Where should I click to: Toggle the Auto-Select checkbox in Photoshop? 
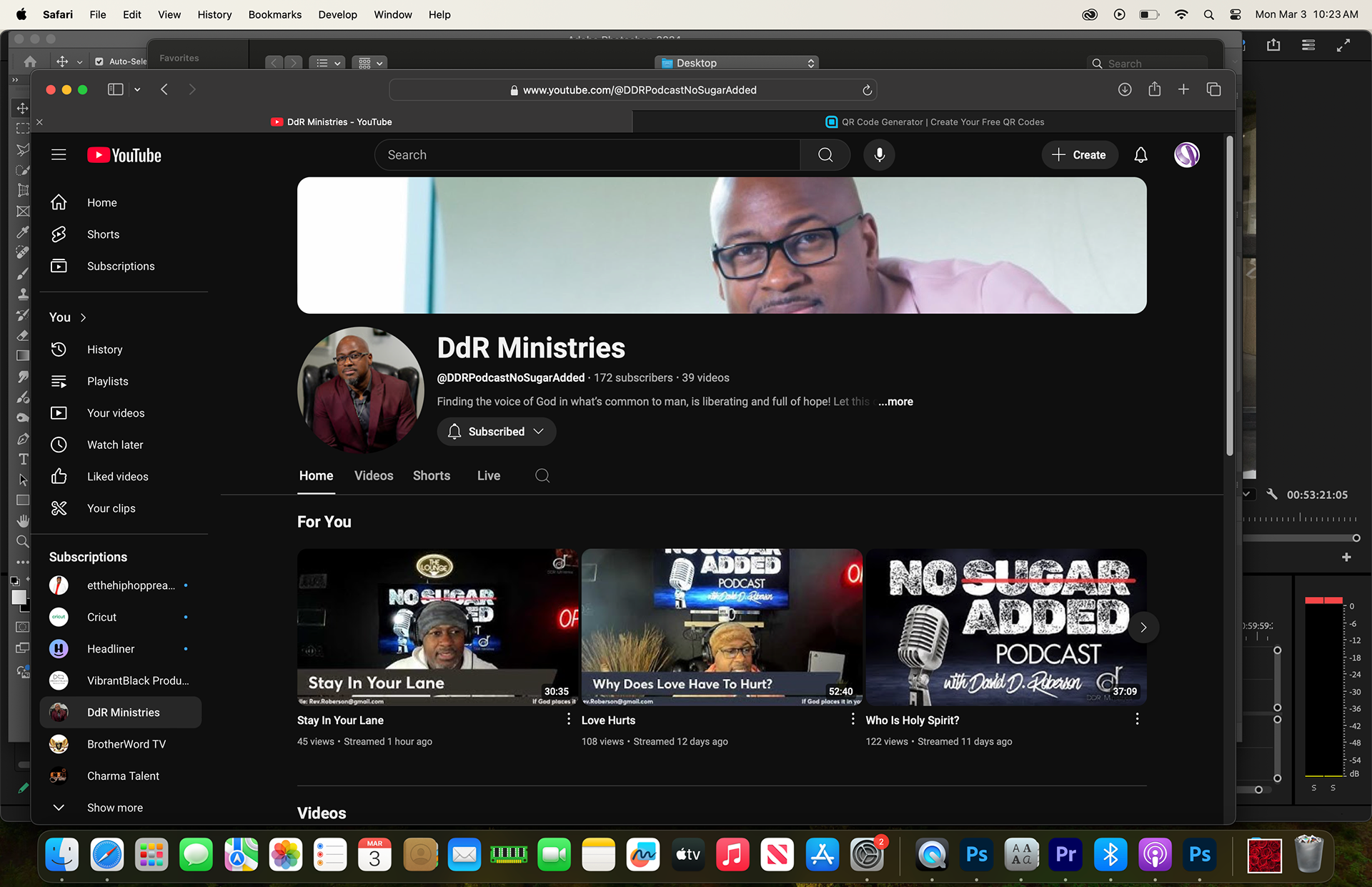[99, 61]
